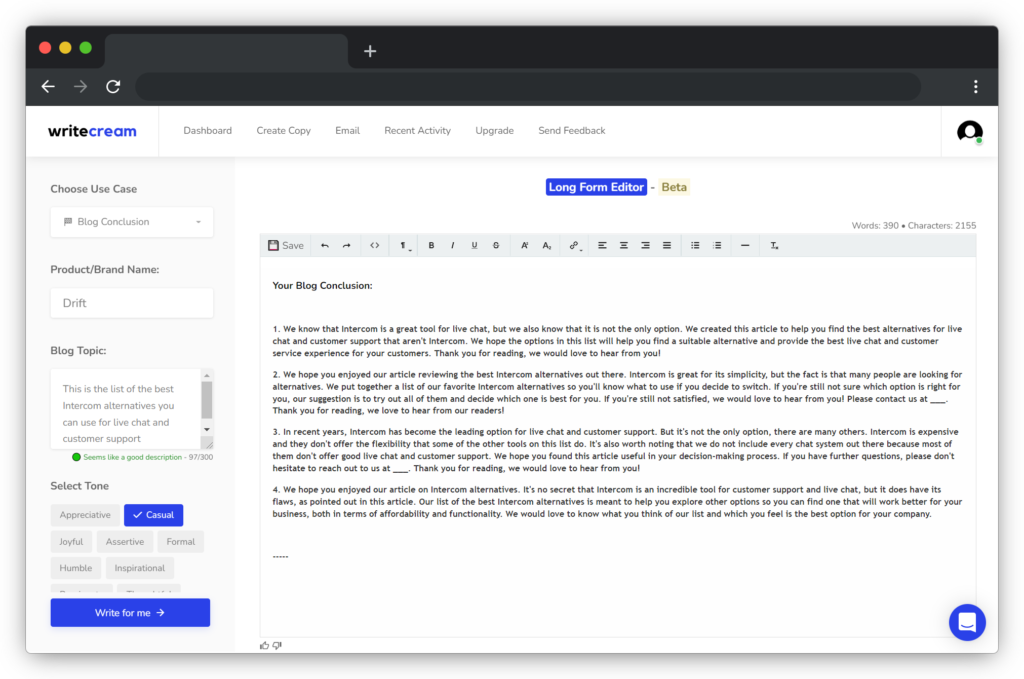Image resolution: width=1024 pixels, height=679 pixels.
Task: Click inside conclusion paragraph 4 about Intercom's flaws
Action: (617, 501)
